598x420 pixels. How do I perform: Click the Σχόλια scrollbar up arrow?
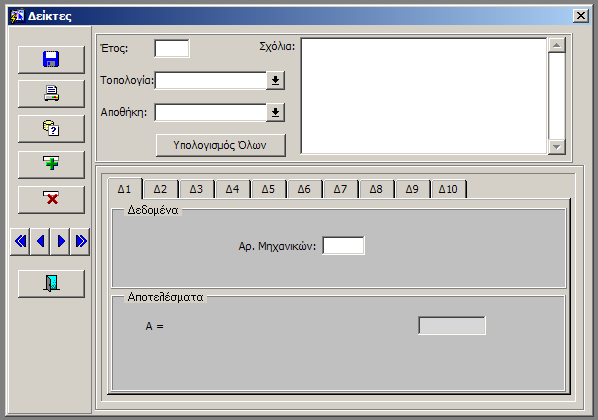pos(556,45)
